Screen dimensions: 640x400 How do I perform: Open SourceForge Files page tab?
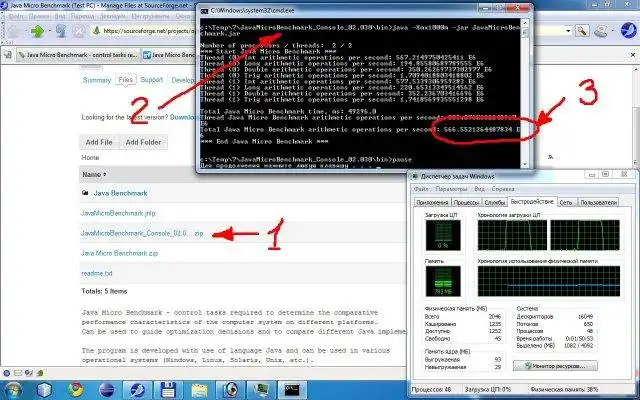click(x=125, y=80)
